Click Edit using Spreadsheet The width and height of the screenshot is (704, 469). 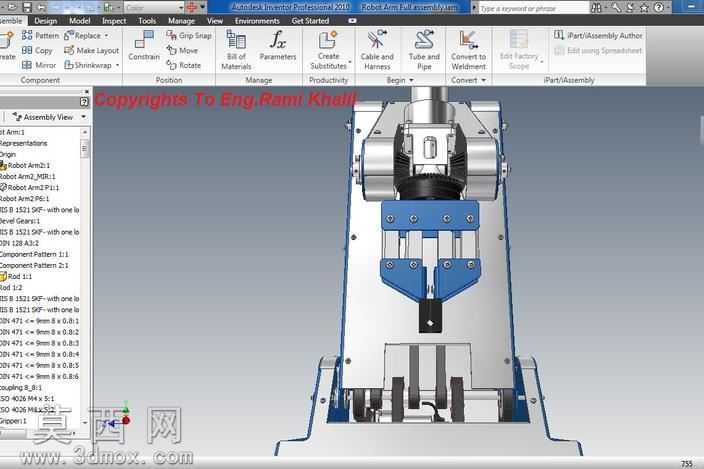598,50
